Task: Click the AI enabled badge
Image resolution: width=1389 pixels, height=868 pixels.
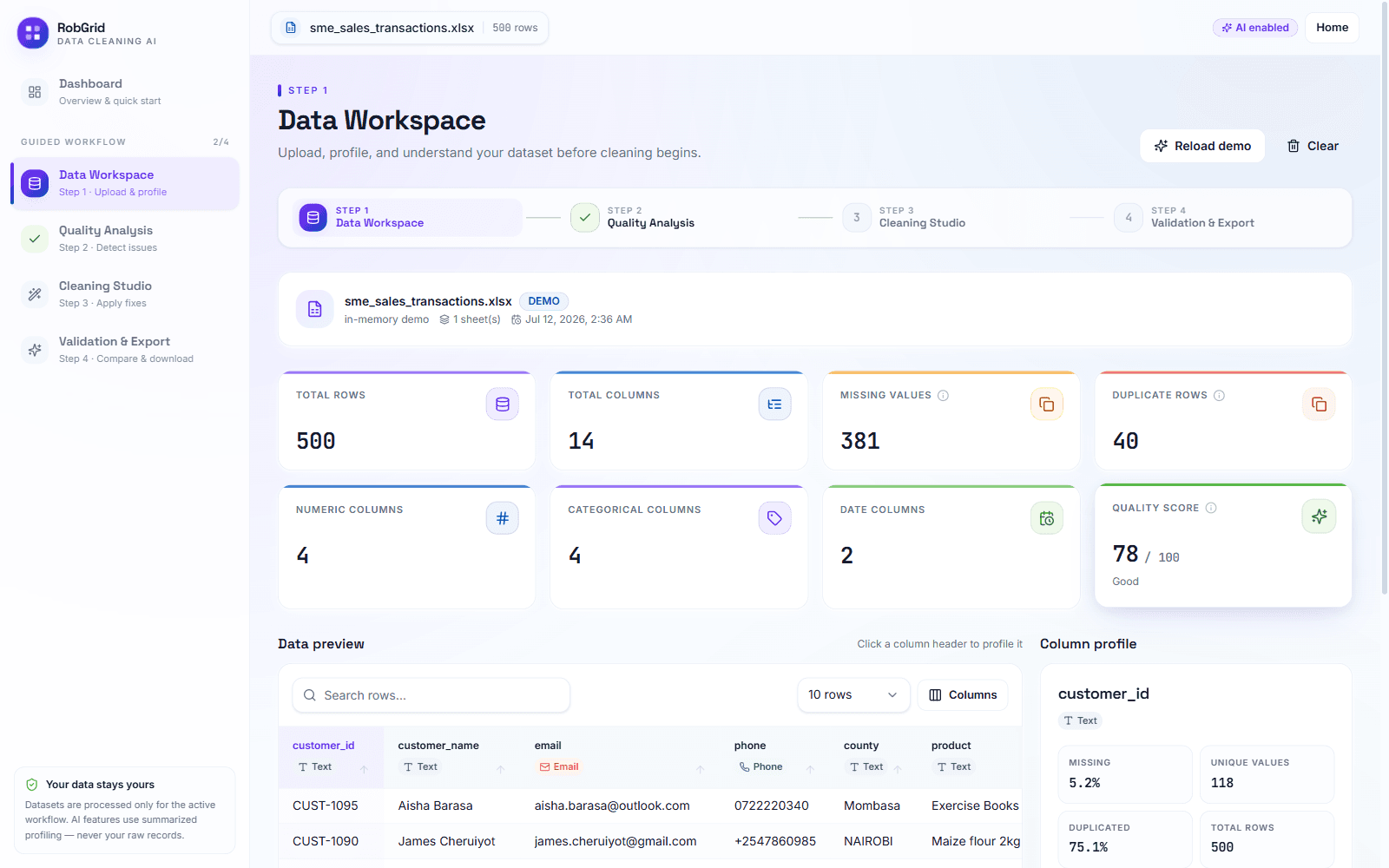Action: tap(1255, 28)
